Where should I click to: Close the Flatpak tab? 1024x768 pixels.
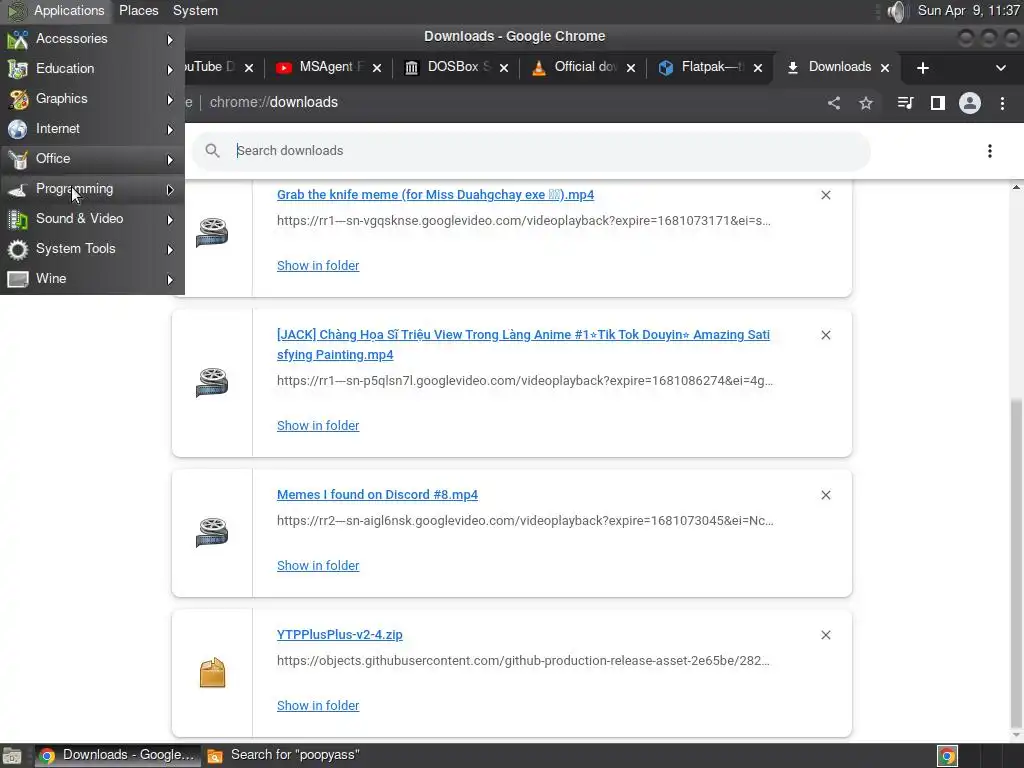(758, 68)
